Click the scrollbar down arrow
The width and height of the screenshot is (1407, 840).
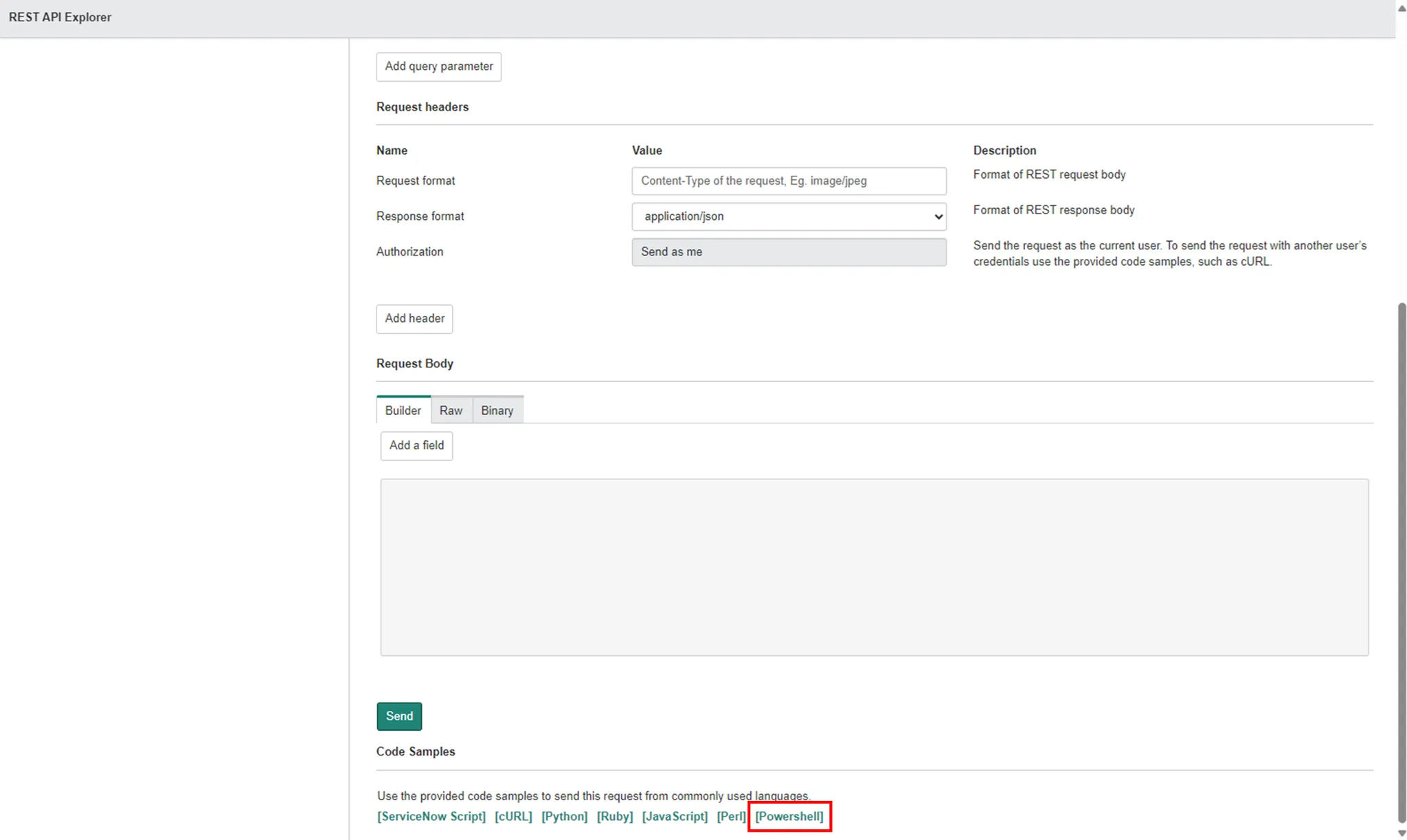[x=1402, y=832]
